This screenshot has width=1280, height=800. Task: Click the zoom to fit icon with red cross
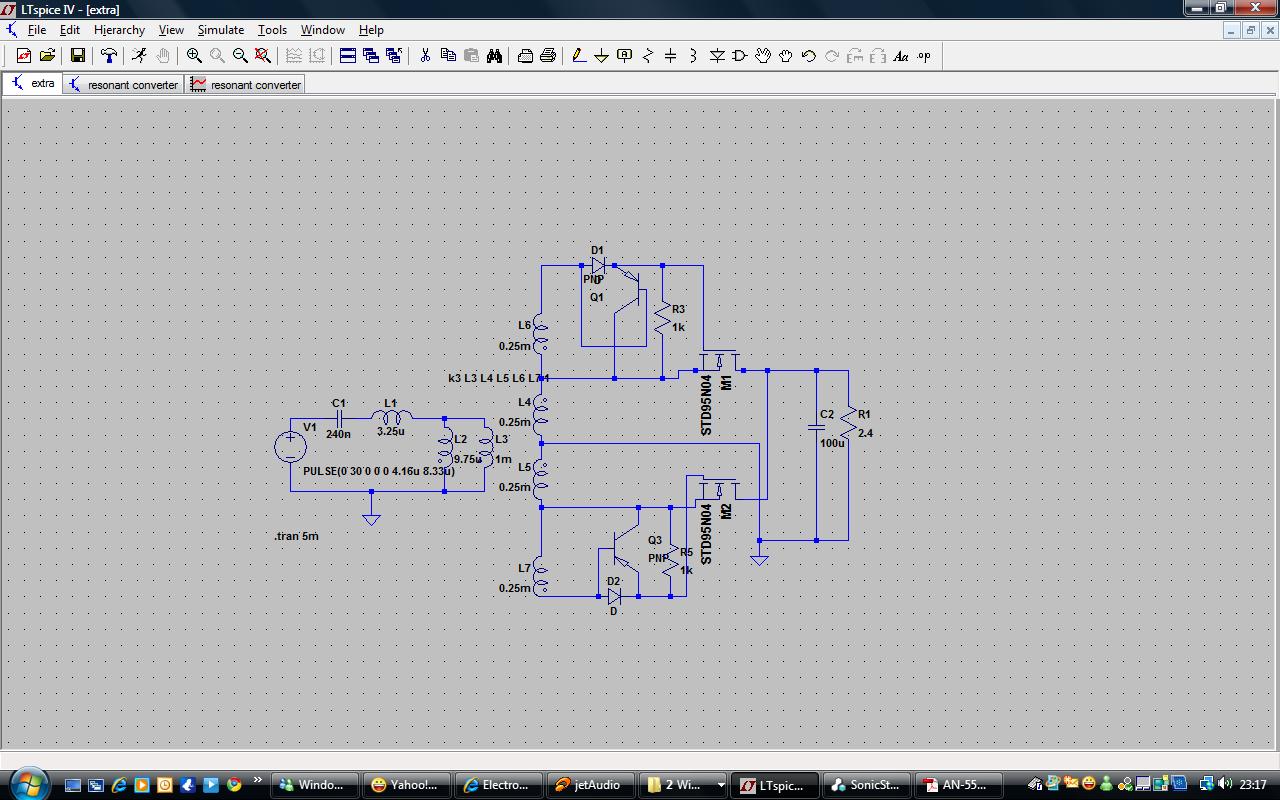[263, 56]
